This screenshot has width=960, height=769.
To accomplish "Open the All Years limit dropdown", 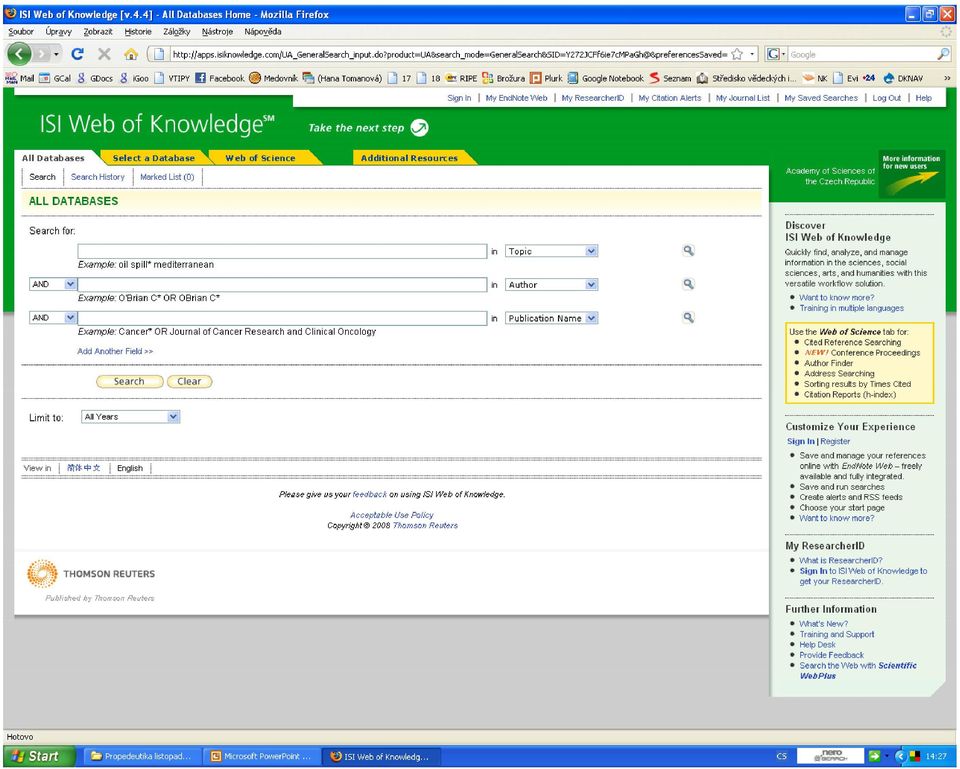I will pos(130,417).
